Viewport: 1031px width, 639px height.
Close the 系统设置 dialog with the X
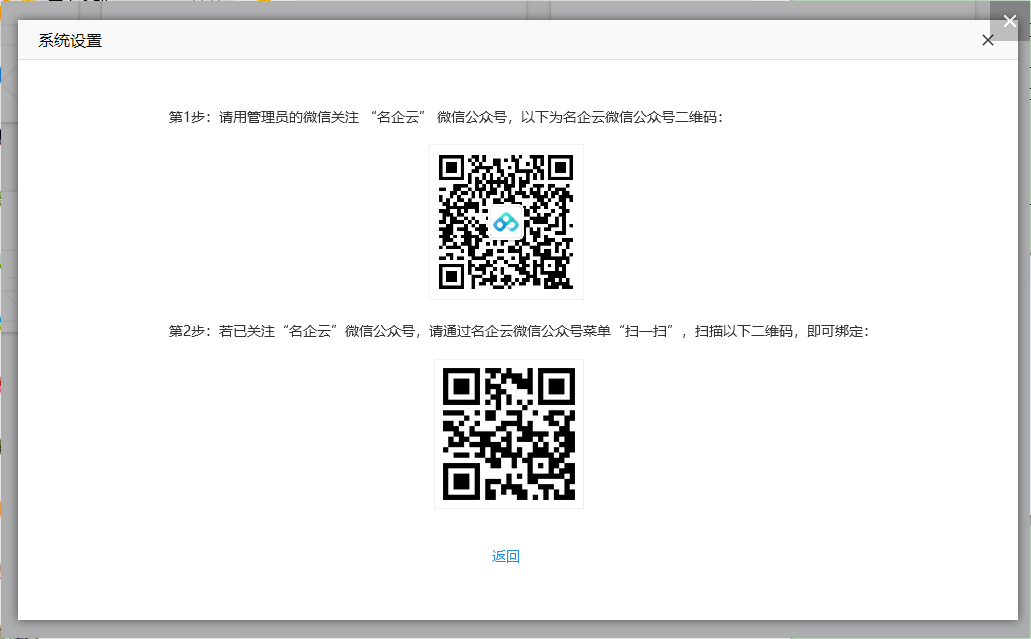coord(987,41)
